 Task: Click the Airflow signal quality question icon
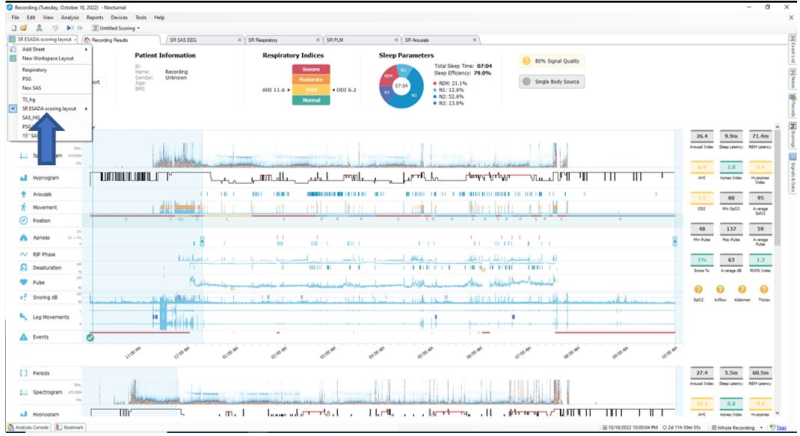pyautogui.click(x=720, y=290)
